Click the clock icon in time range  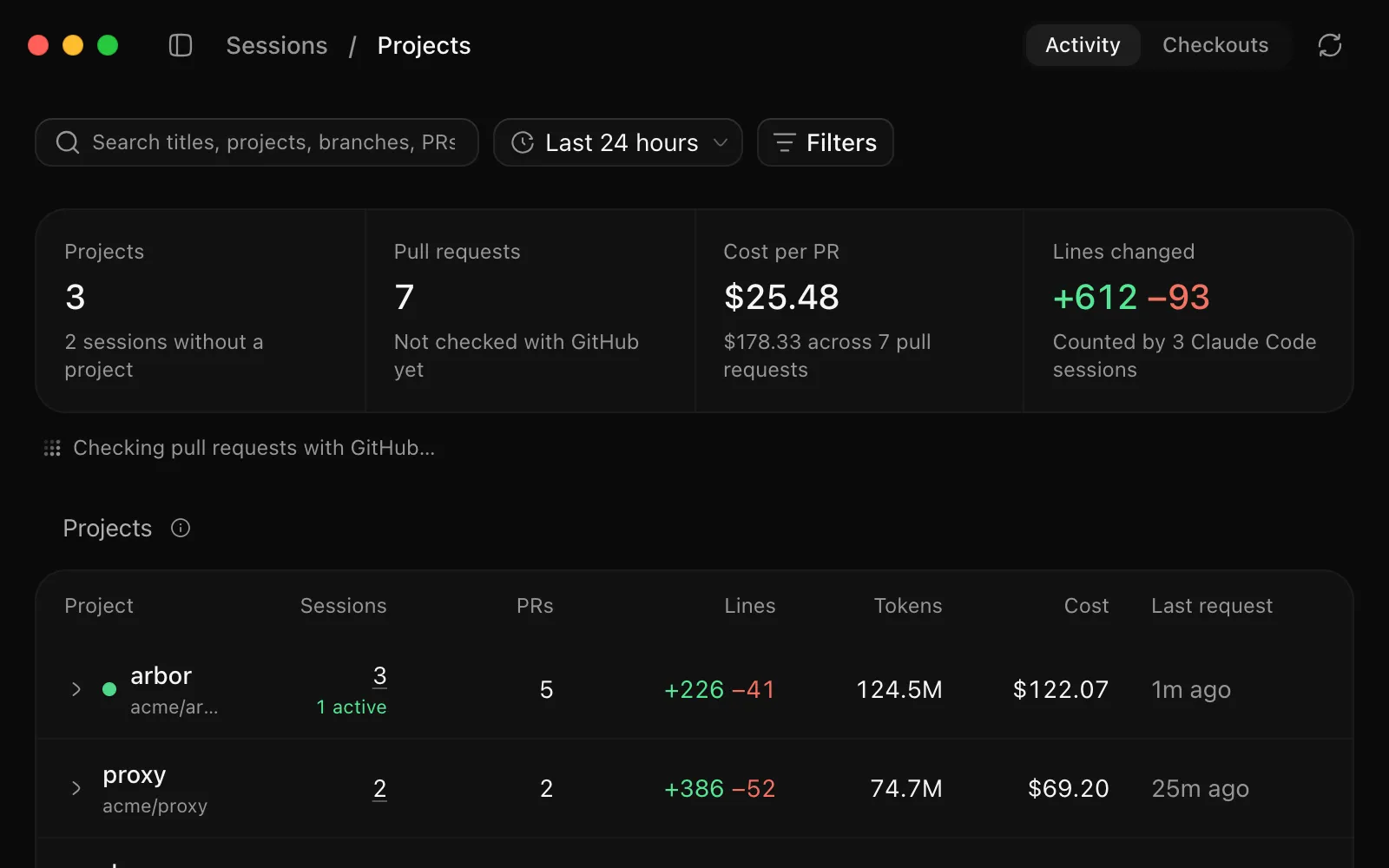tap(523, 142)
